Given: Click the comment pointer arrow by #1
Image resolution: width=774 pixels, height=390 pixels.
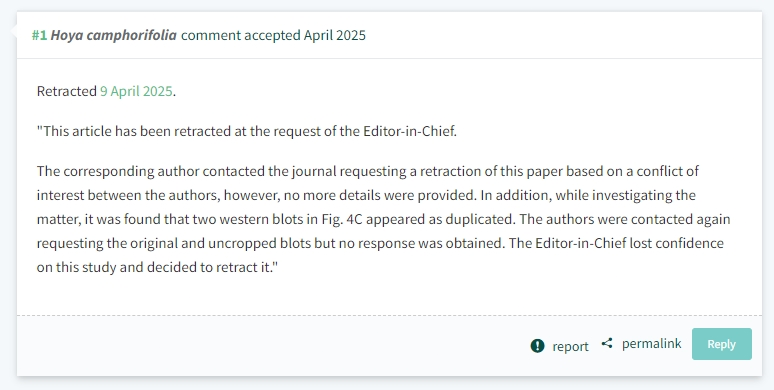Looking at the screenshot, I should pos(14,32).
